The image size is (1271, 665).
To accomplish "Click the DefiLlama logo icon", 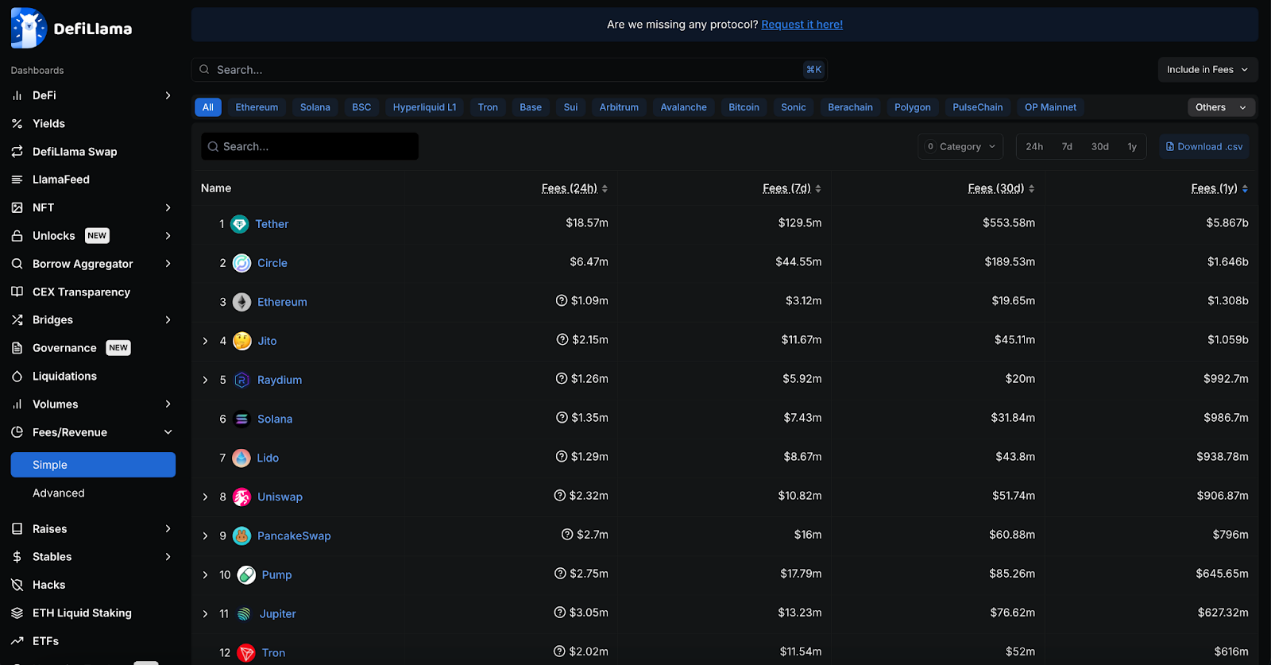I will (29, 28).
